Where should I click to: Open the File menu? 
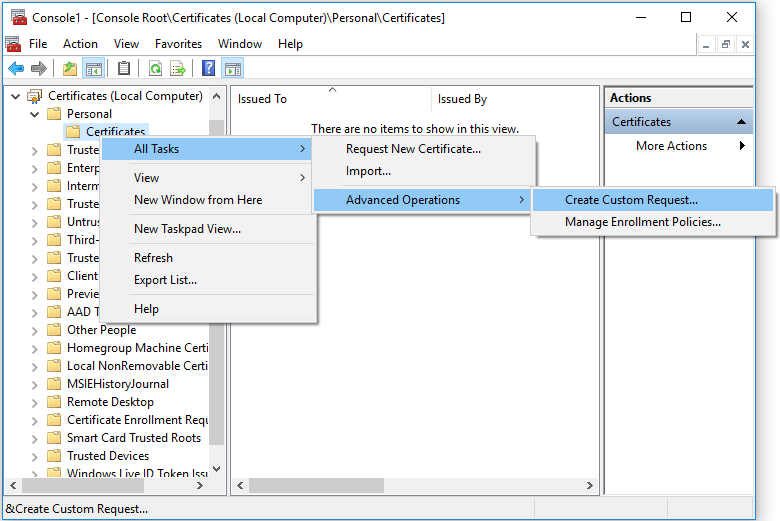38,44
